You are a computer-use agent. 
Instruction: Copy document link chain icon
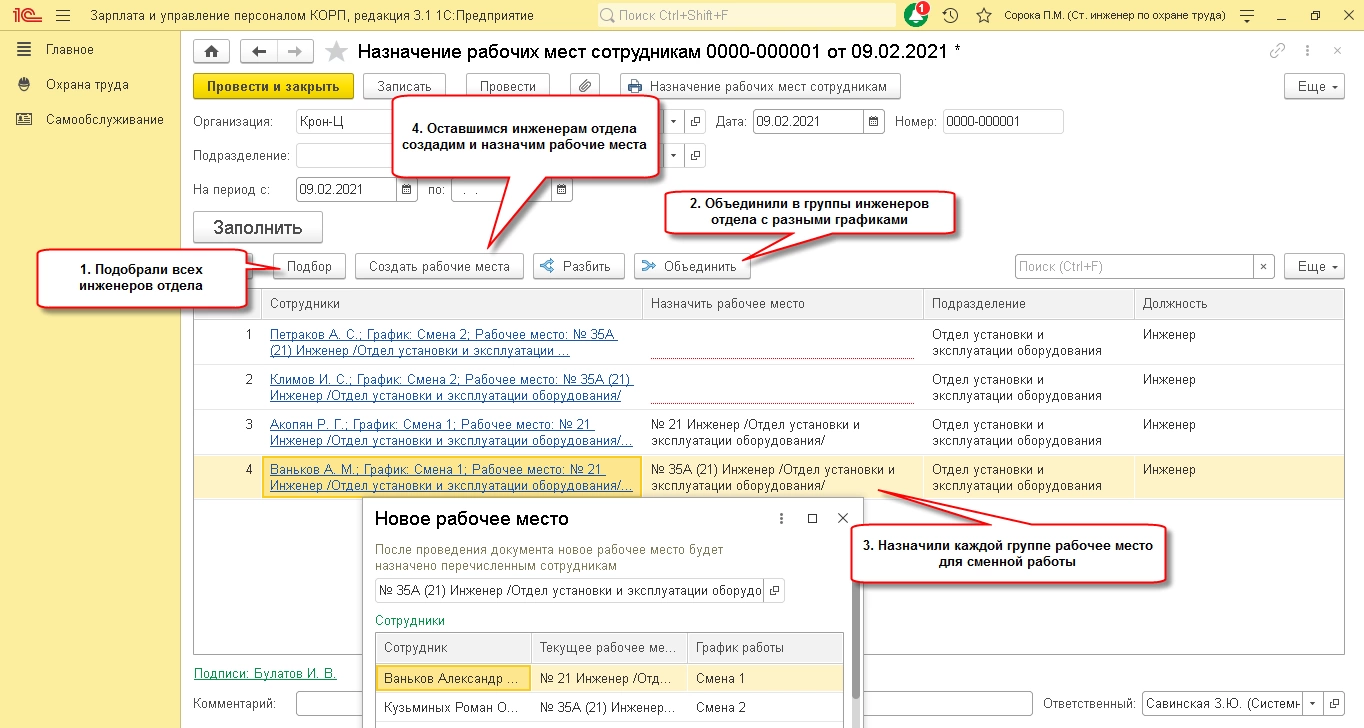click(x=1277, y=52)
